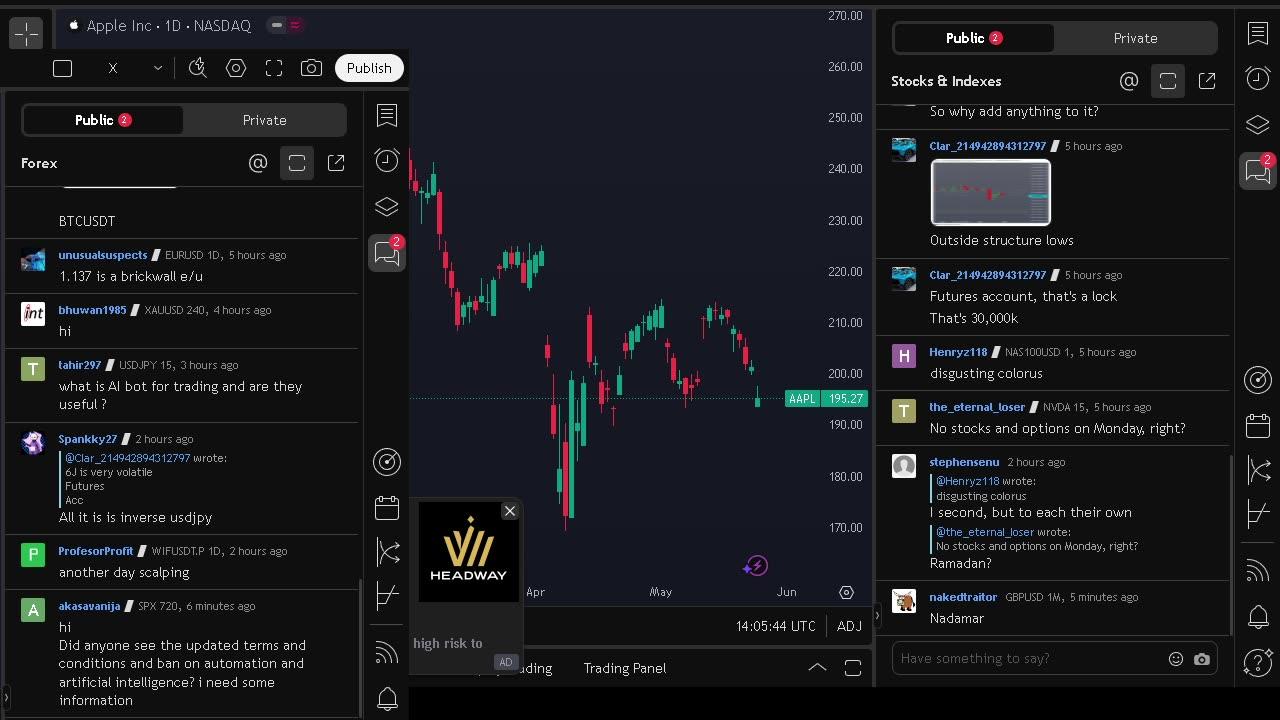Open layers icon in the middle sidebar
Image resolution: width=1280 pixels, height=720 pixels.
387,207
